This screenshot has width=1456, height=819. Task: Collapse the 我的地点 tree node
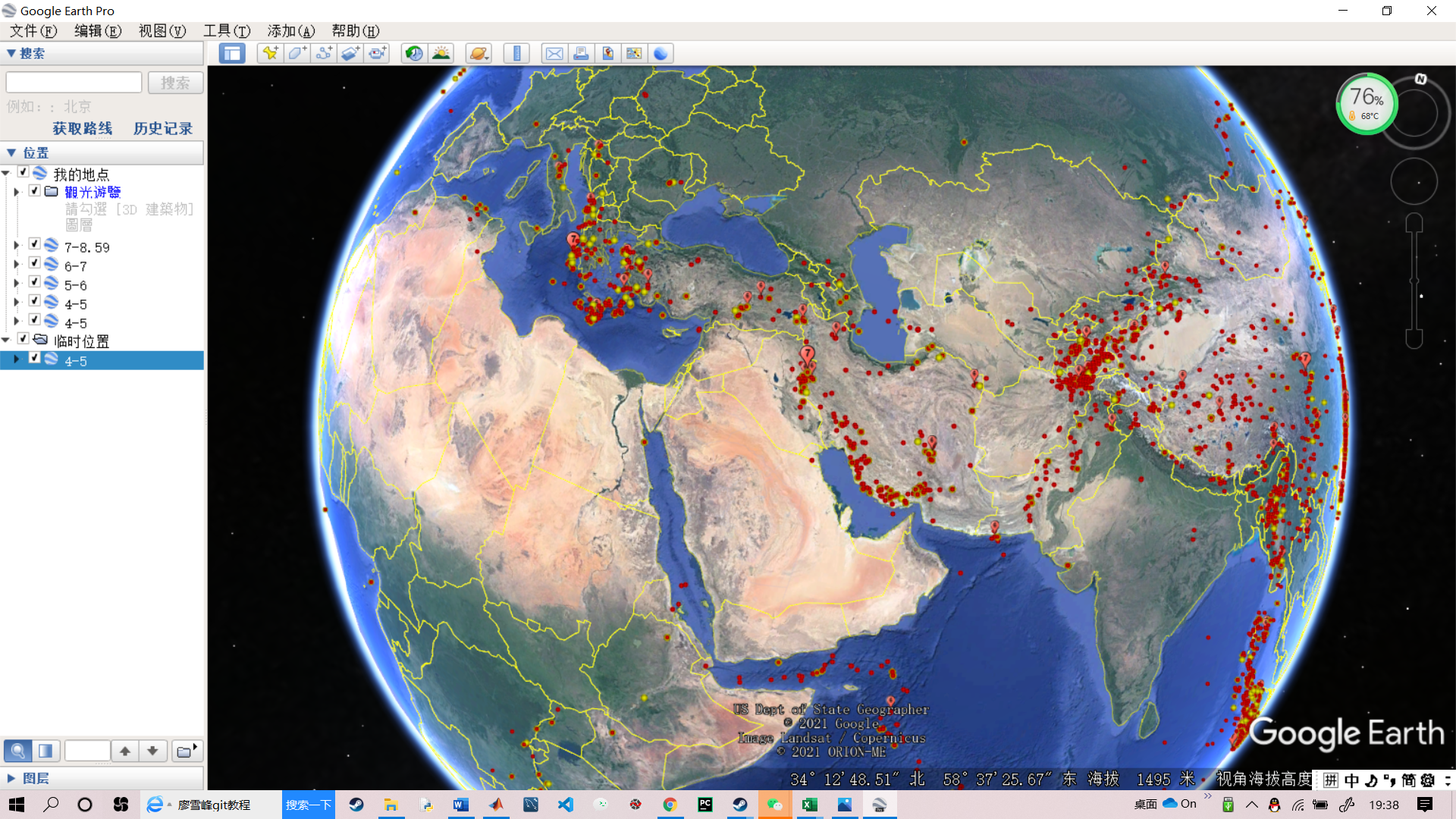pos(6,173)
